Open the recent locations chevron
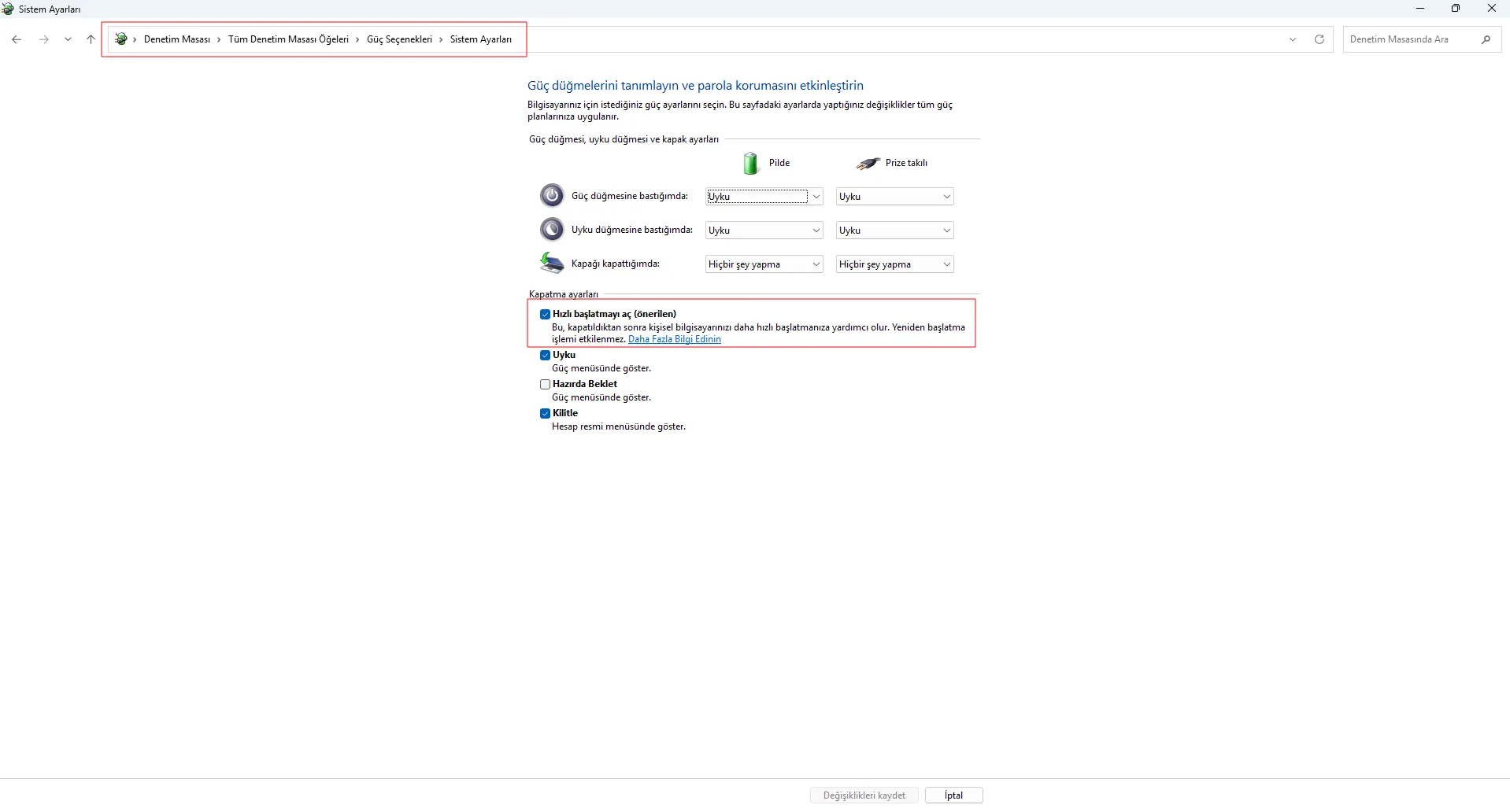 coord(68,39)
